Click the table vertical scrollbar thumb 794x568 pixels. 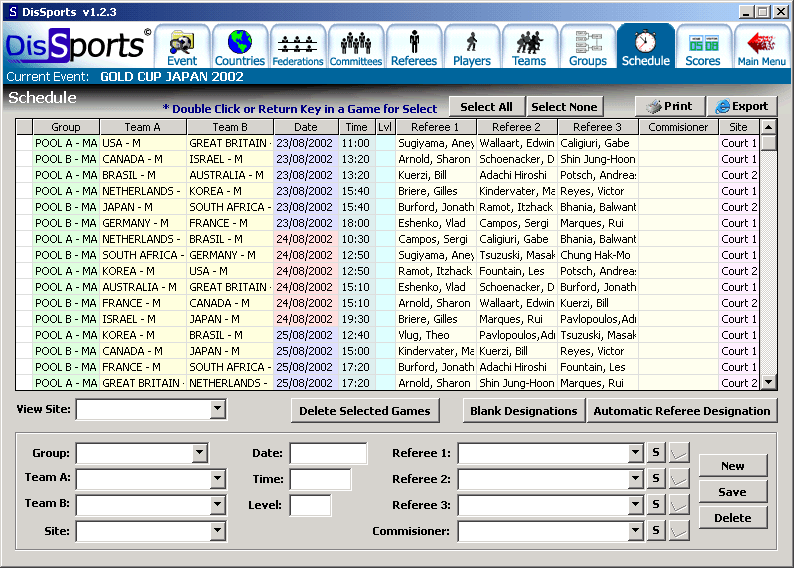coord(769,142)
